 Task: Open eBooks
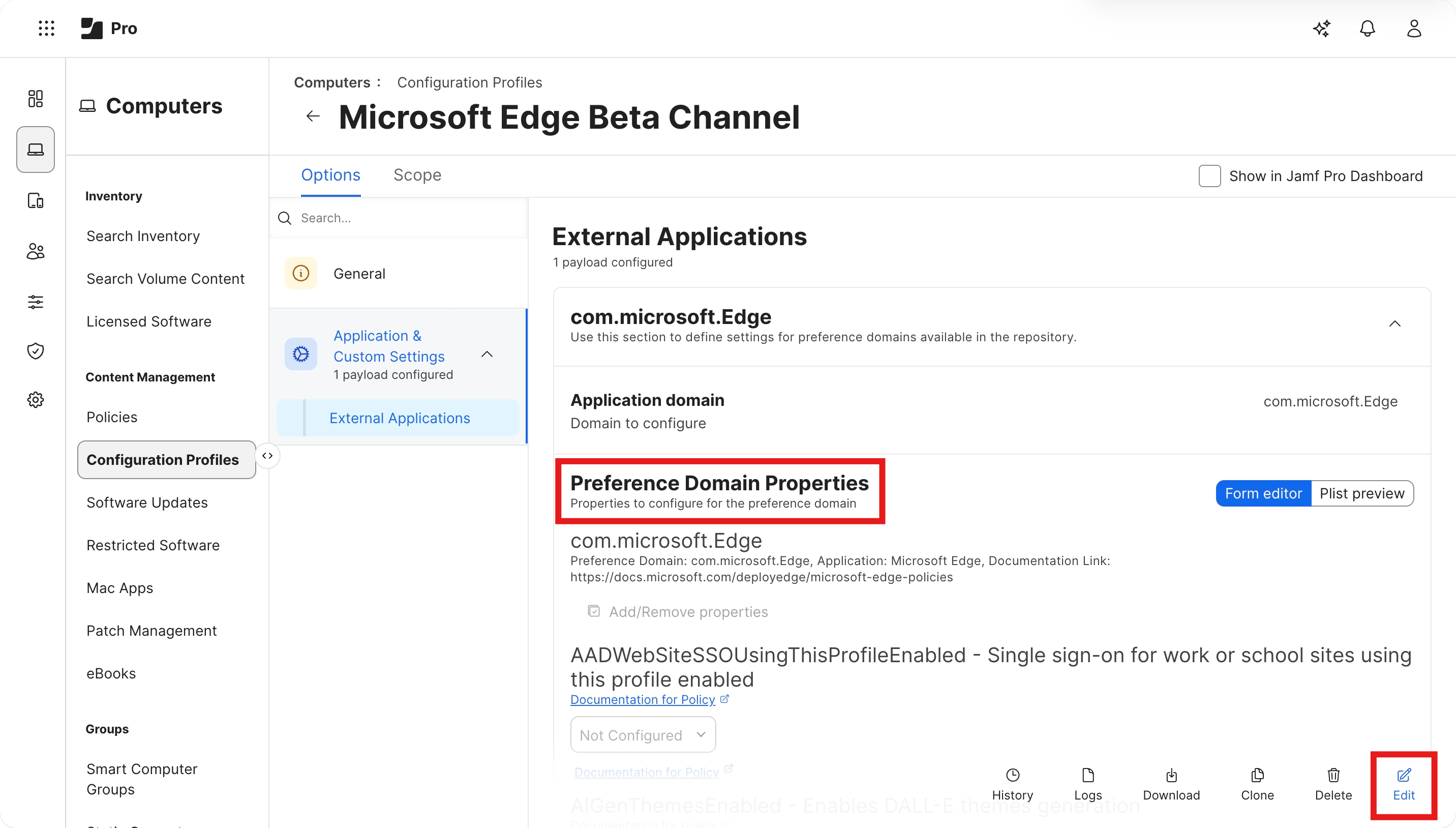point(111,673)
